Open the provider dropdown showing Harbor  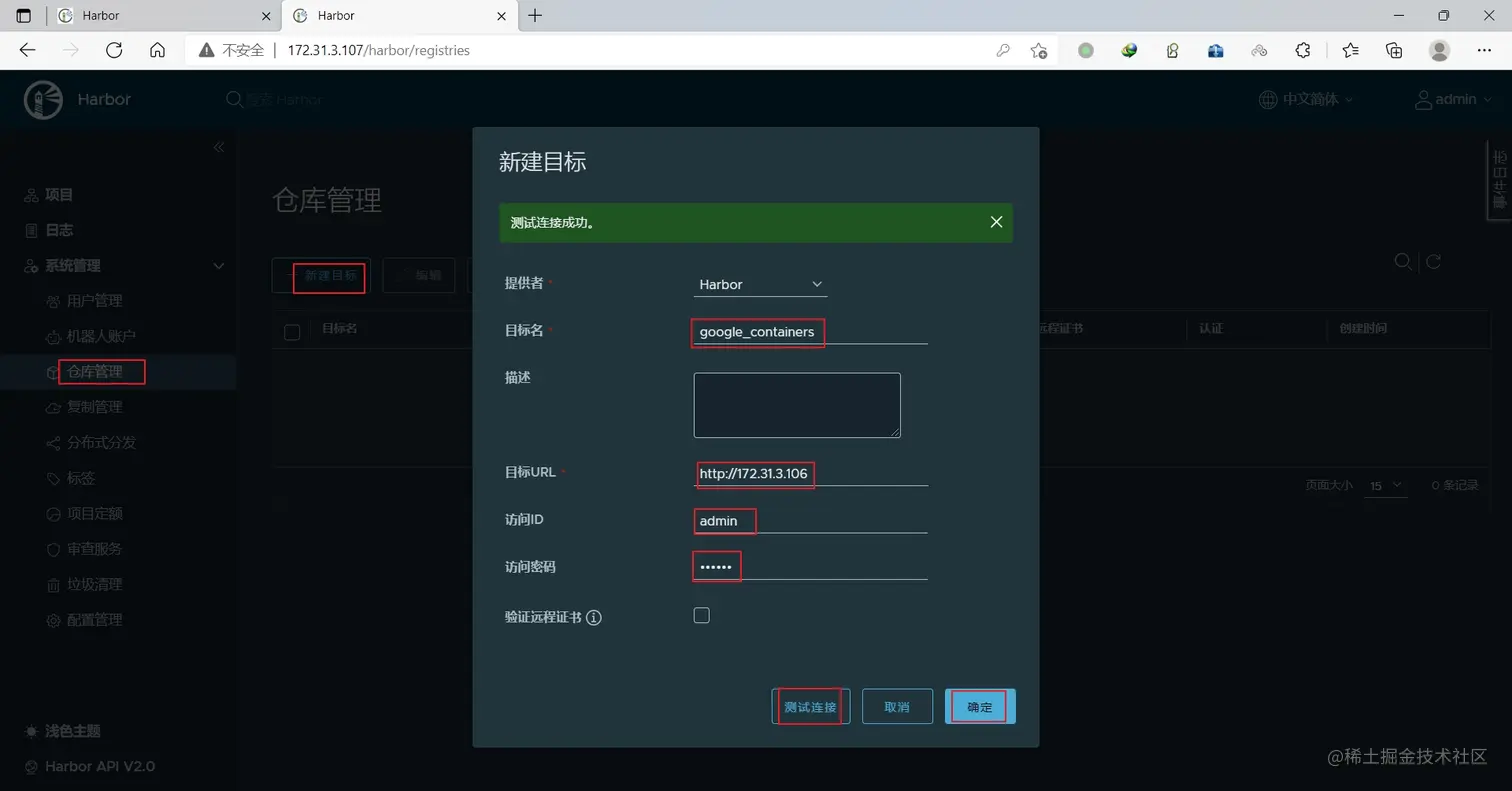point(760,284)
